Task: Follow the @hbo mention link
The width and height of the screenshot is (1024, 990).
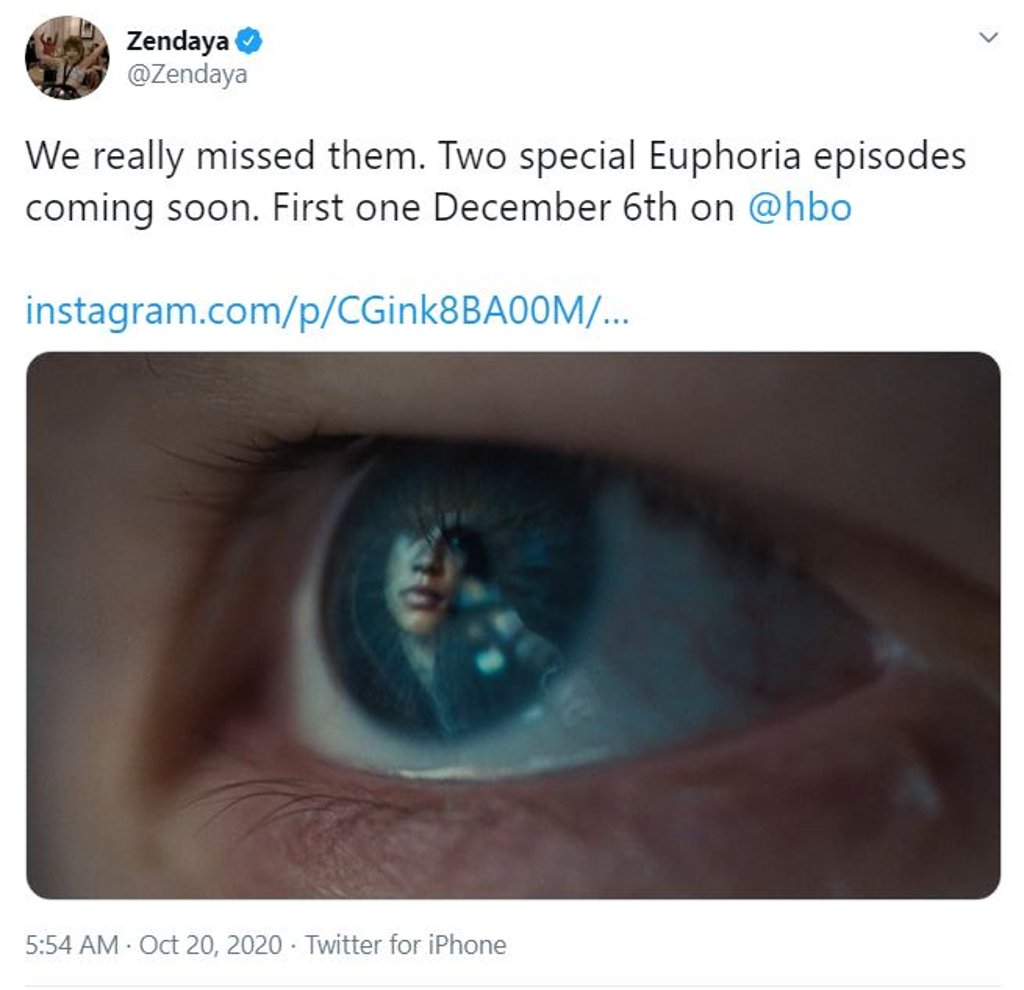Action: pos(799,207)
